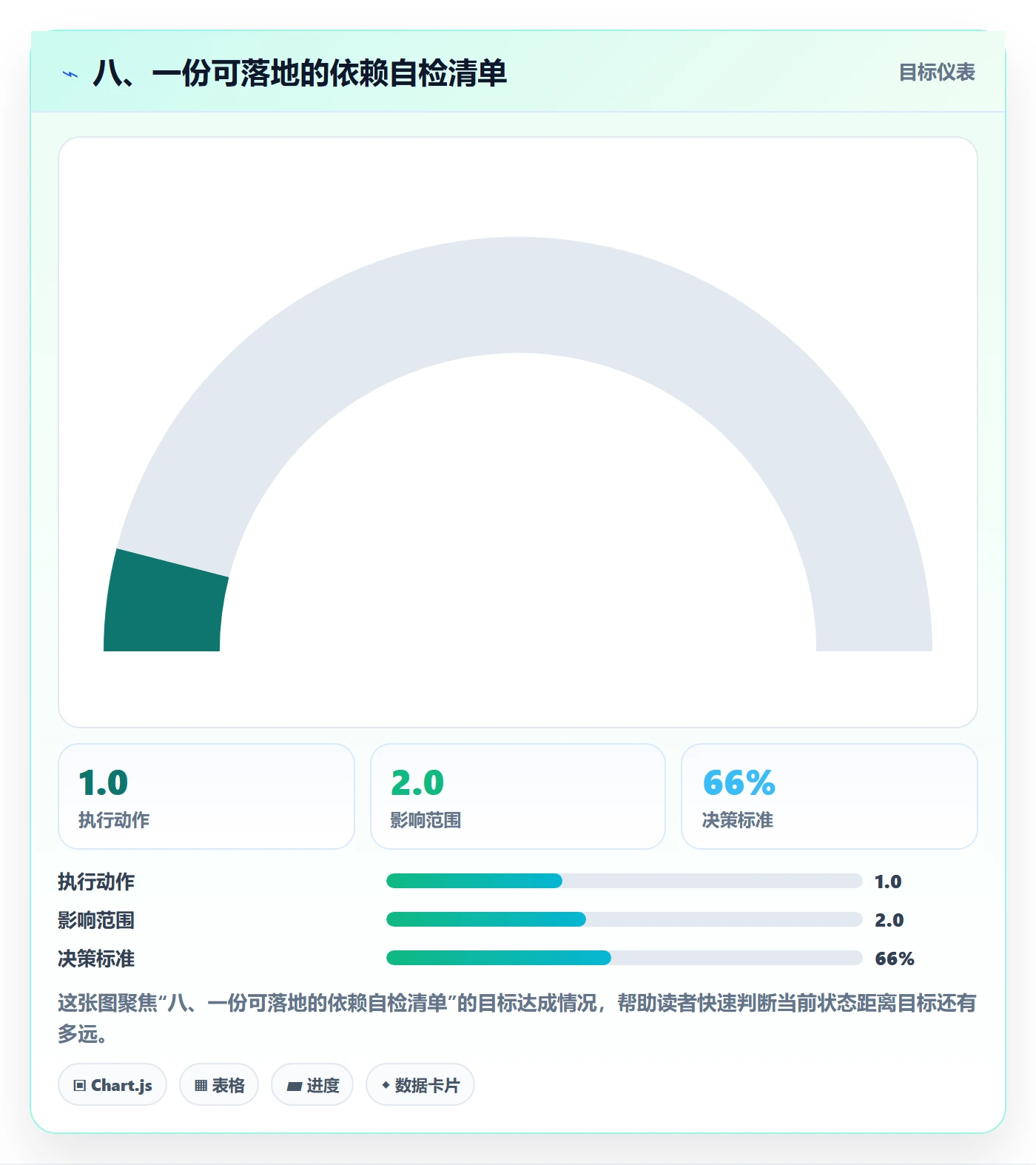Click the 目标仪表 label in header
The height and width of the screenshot is (1165, 1036).
tap(937, 73)
